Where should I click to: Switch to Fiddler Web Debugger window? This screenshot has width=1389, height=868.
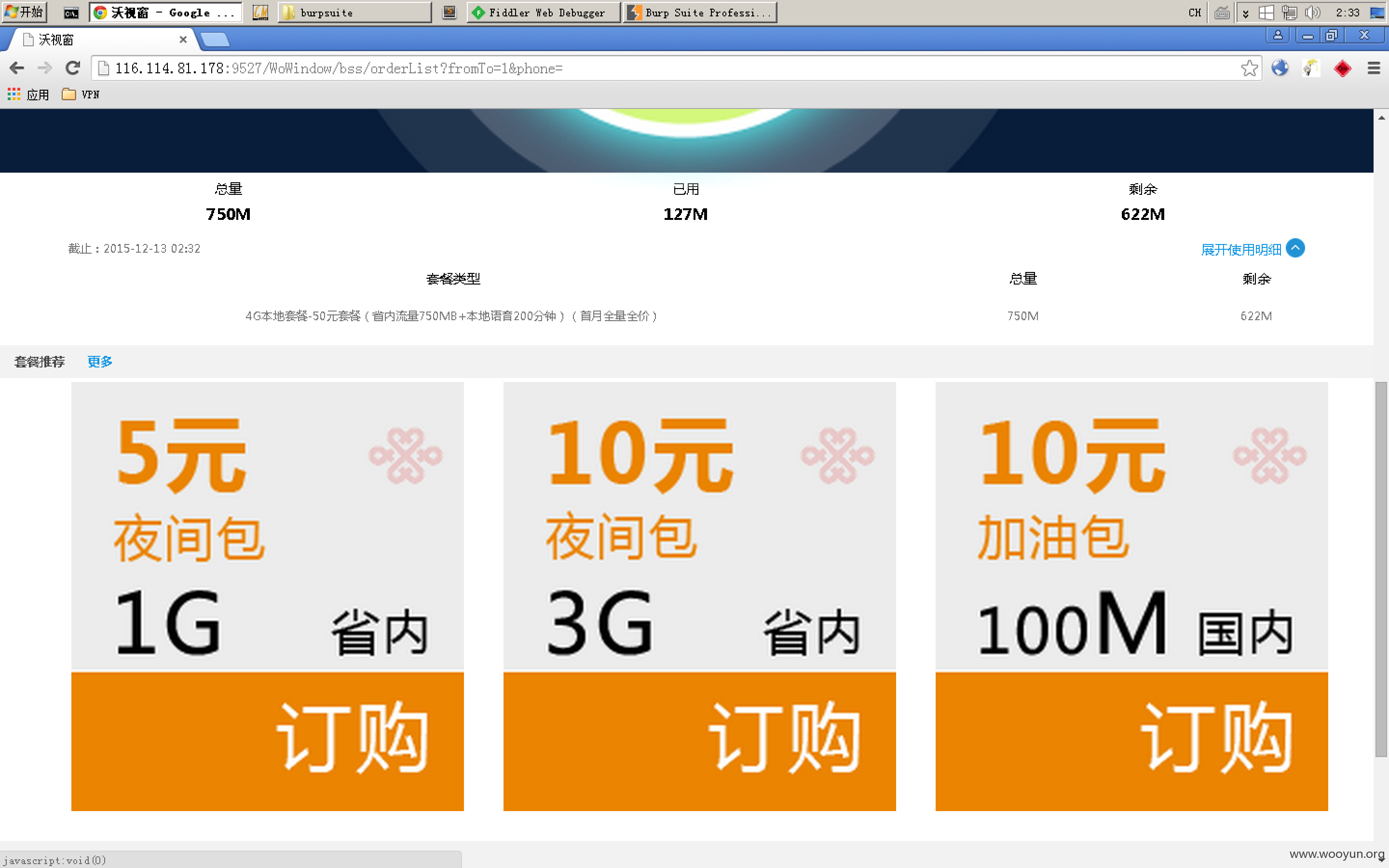pos(544,12)
